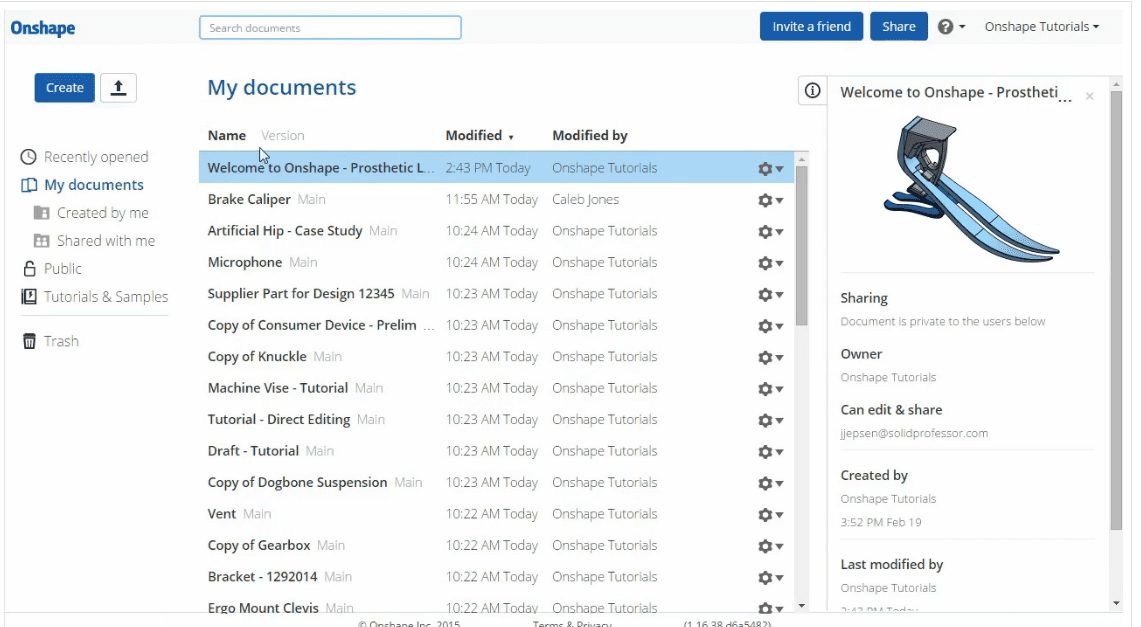Open the Copy of Gearbox document

[x=258, y=546]
